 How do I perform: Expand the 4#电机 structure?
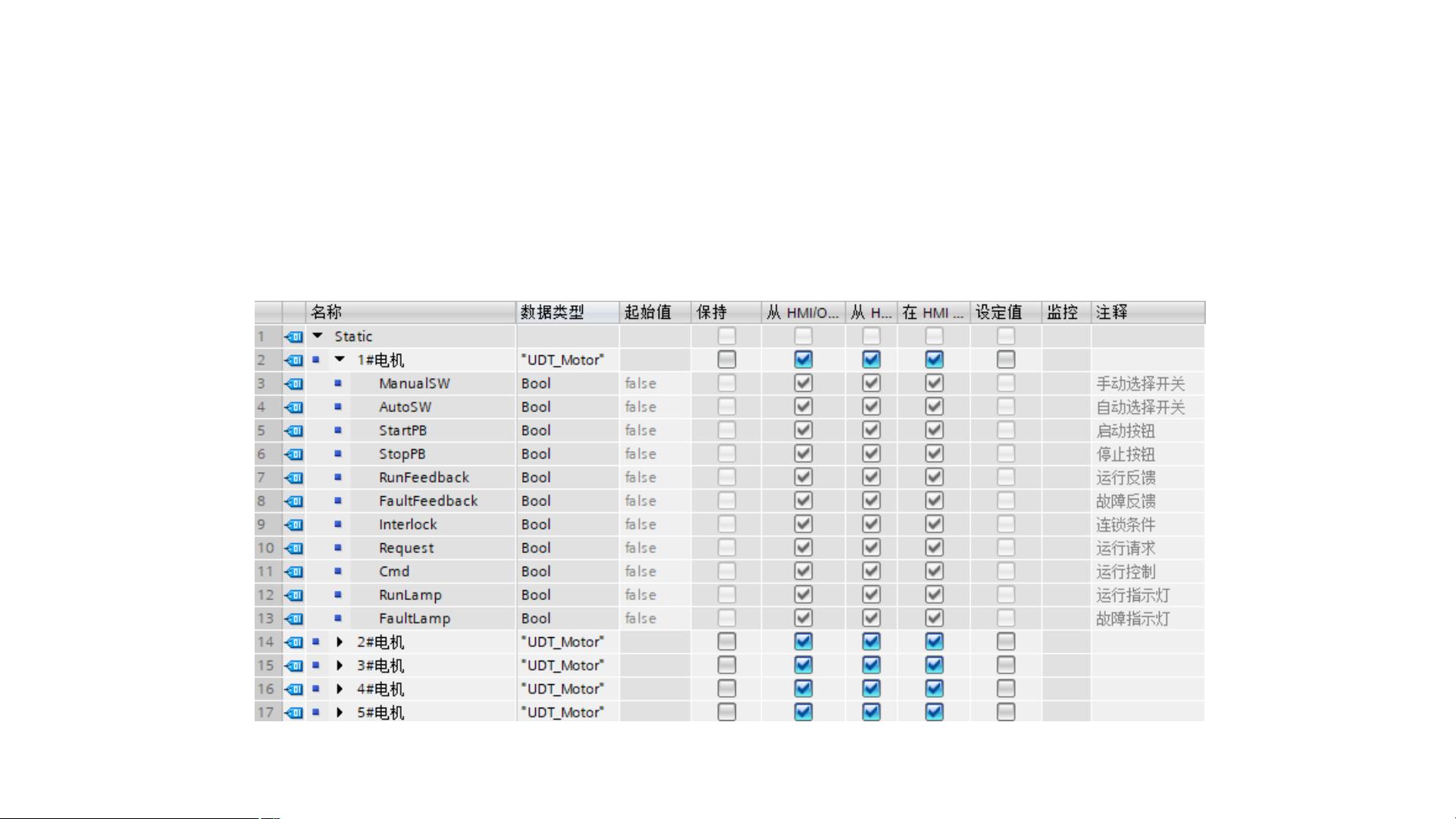coord(340,689)
